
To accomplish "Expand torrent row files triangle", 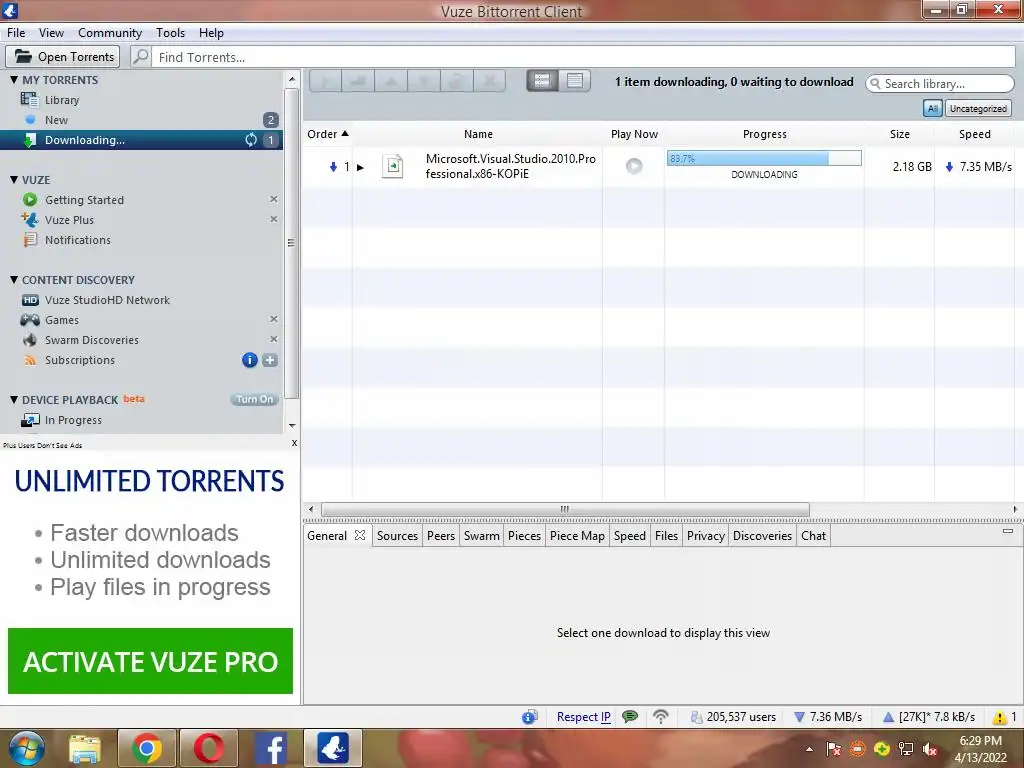I will [360, 167].
